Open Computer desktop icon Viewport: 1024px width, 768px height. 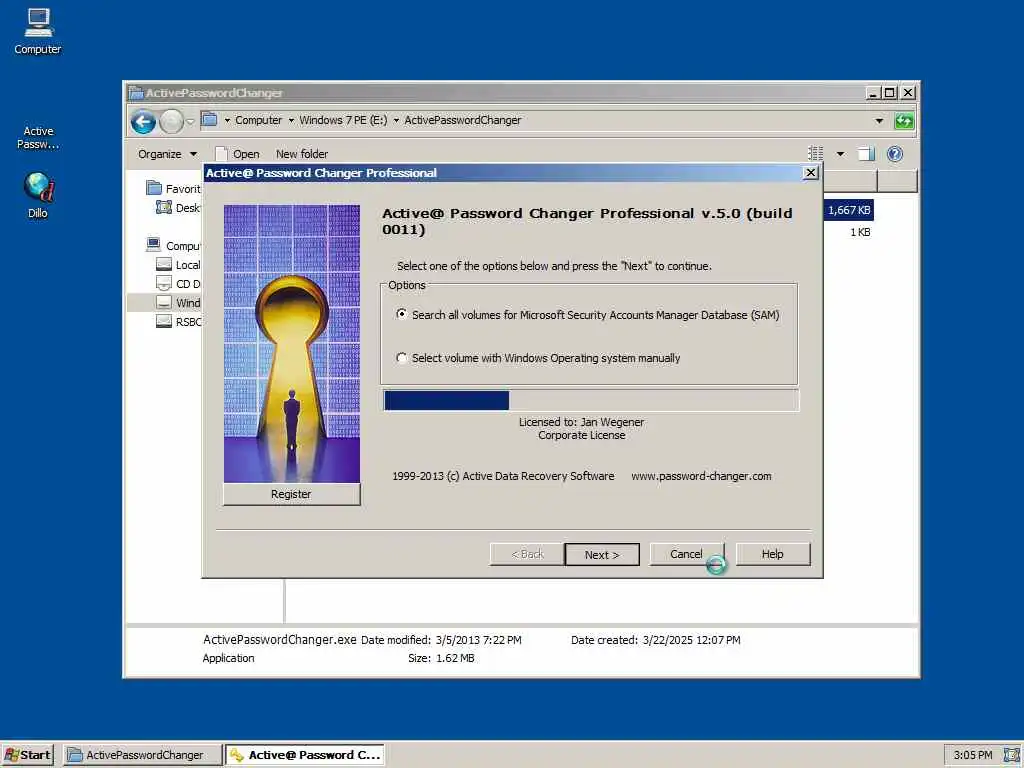[x=38, y=31]
